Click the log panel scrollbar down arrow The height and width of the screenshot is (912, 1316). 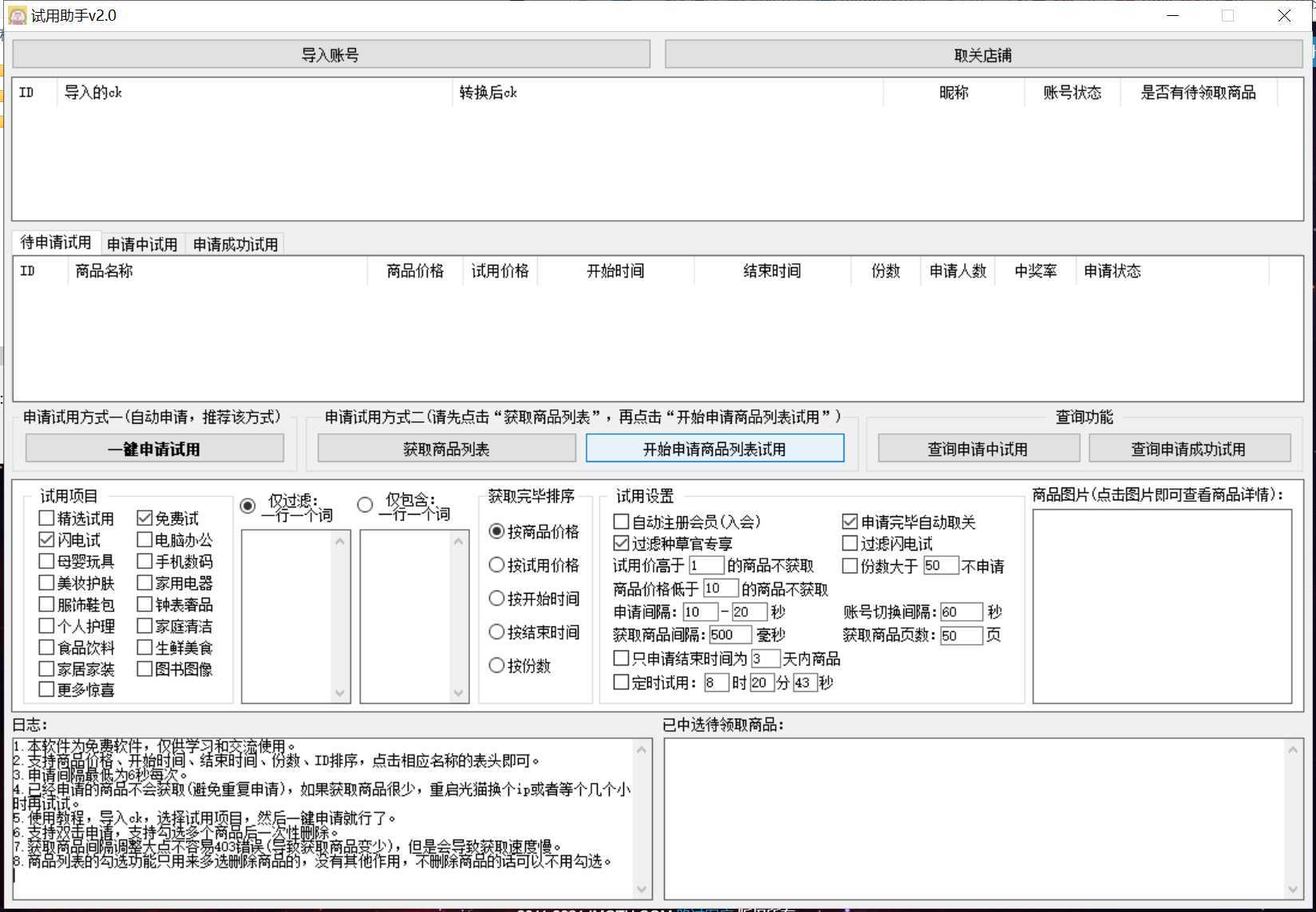[642, 889]
